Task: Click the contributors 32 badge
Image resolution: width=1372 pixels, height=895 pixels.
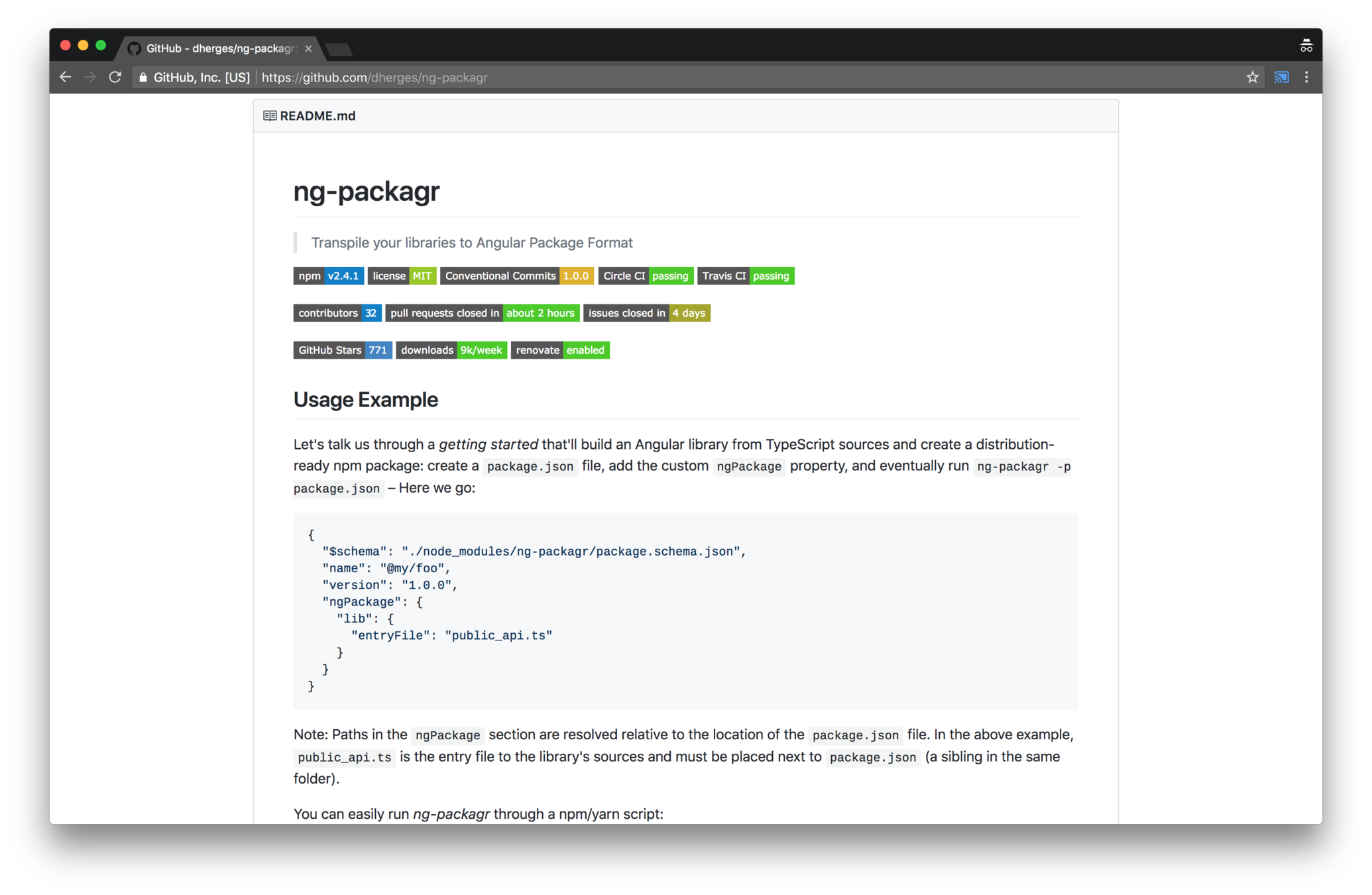Action: click(x=337, y=313)
